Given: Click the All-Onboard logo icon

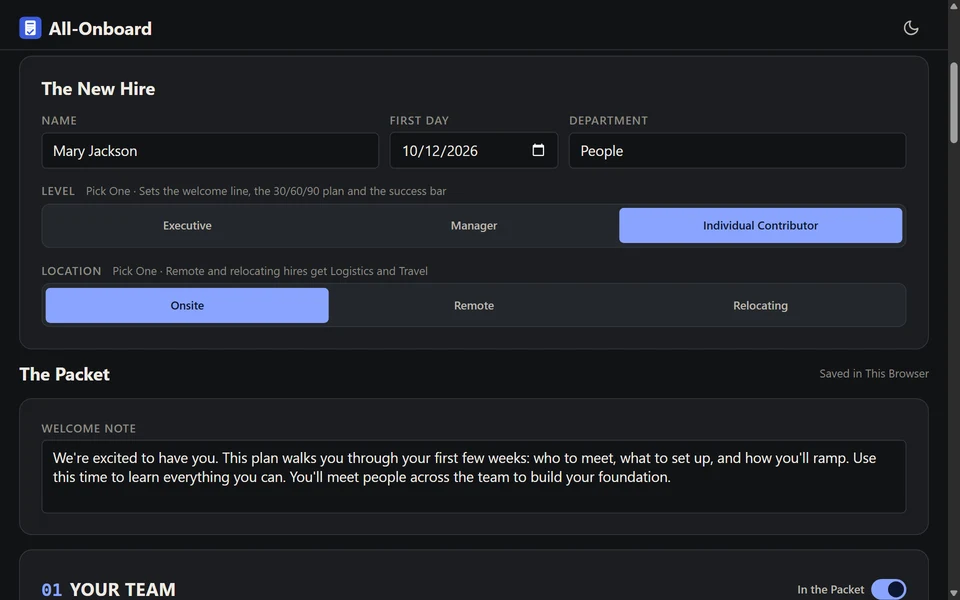Looking at the screenshot, I should (x=30, y=28).
